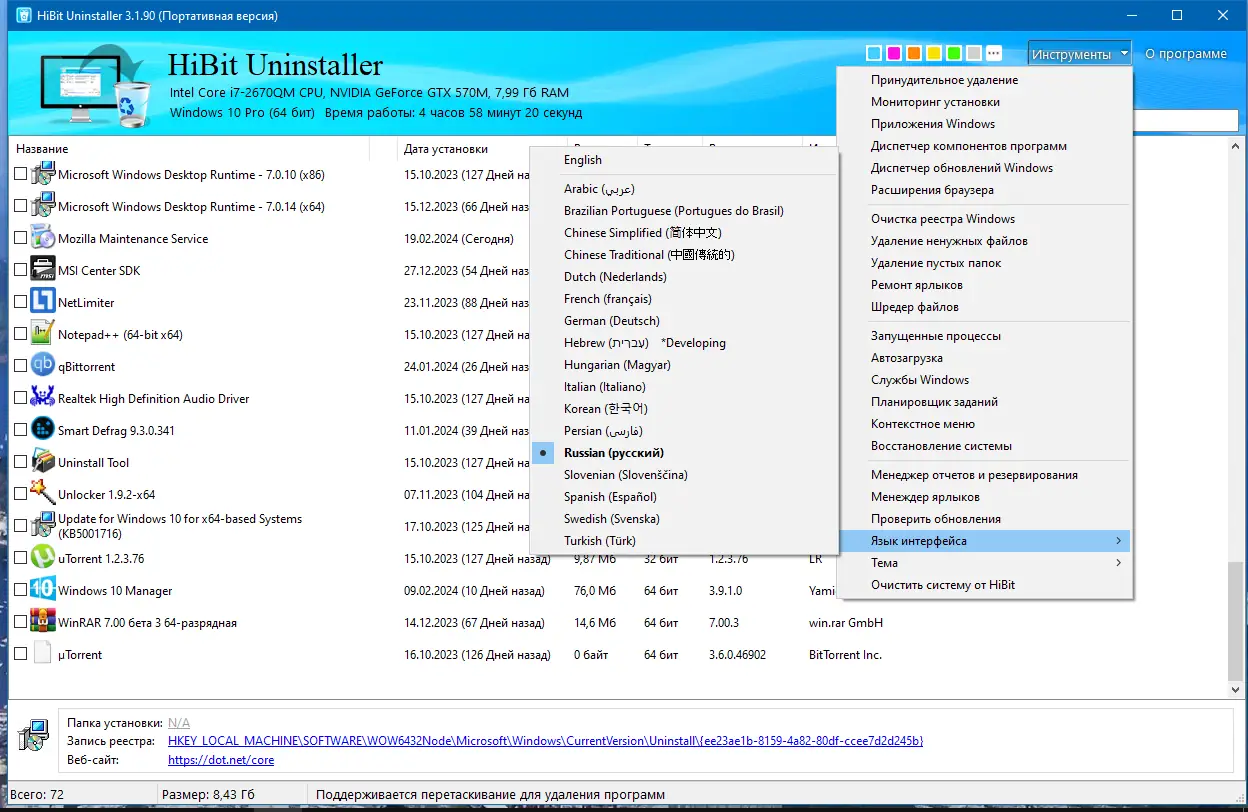Click the Notepad++ program icon
Viewport: 1248px width, 812px height.
click(42, 334)
